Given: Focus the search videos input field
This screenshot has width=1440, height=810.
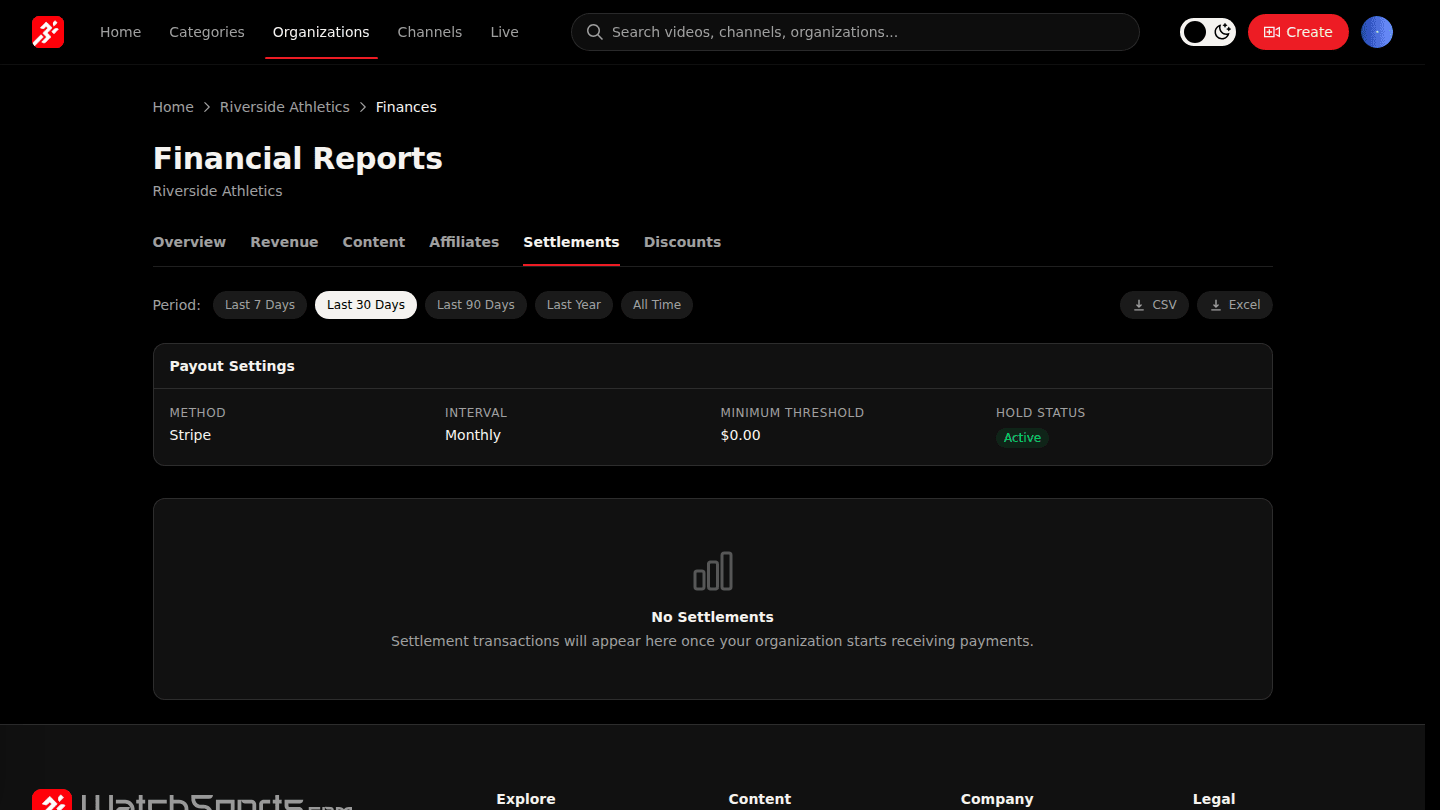Looking at the screenshot, I should 855,32.
